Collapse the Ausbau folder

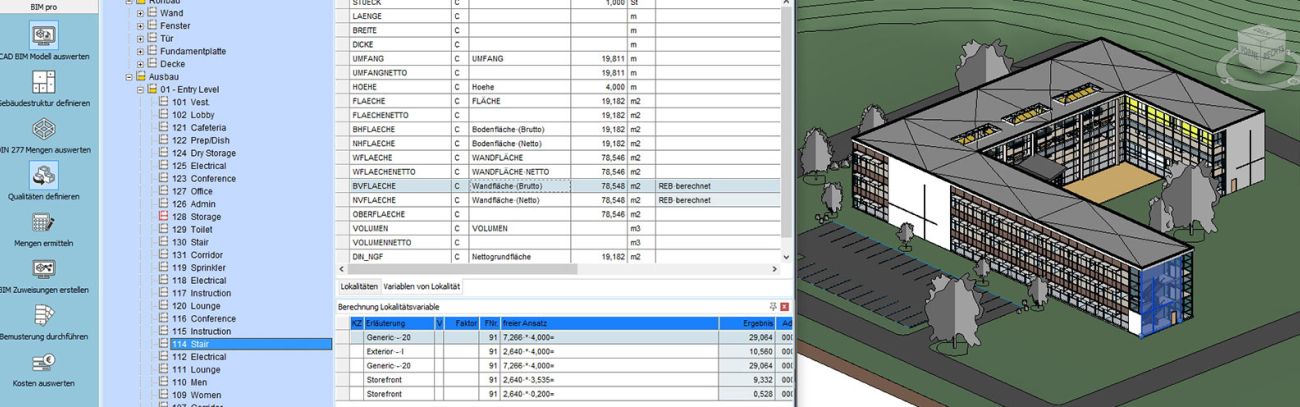pos(129,77)
